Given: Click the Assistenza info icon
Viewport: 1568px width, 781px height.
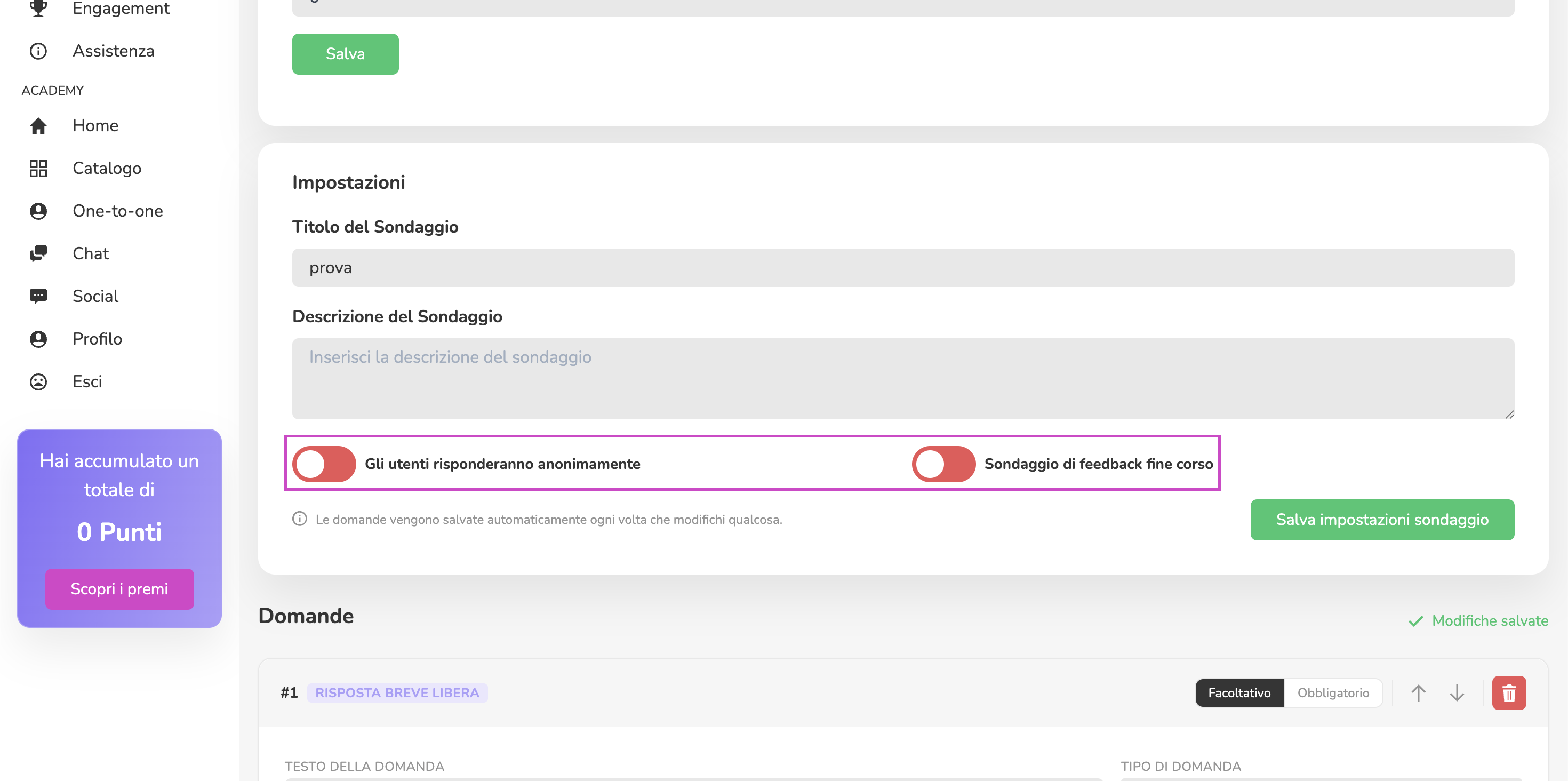Looking at the screenshot, I should [38, 51].
